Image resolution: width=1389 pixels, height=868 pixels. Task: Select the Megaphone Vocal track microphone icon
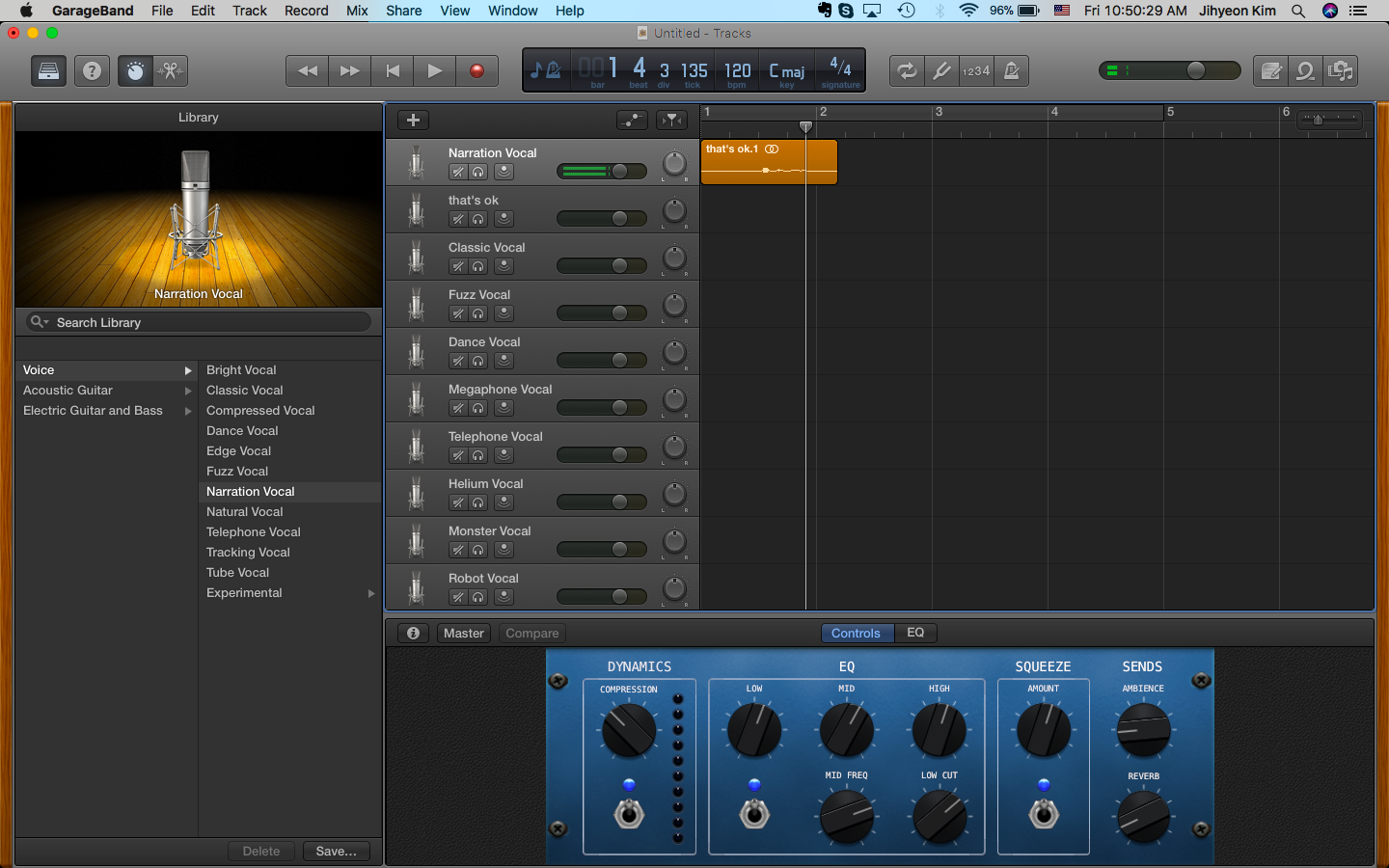coord(416,399)
